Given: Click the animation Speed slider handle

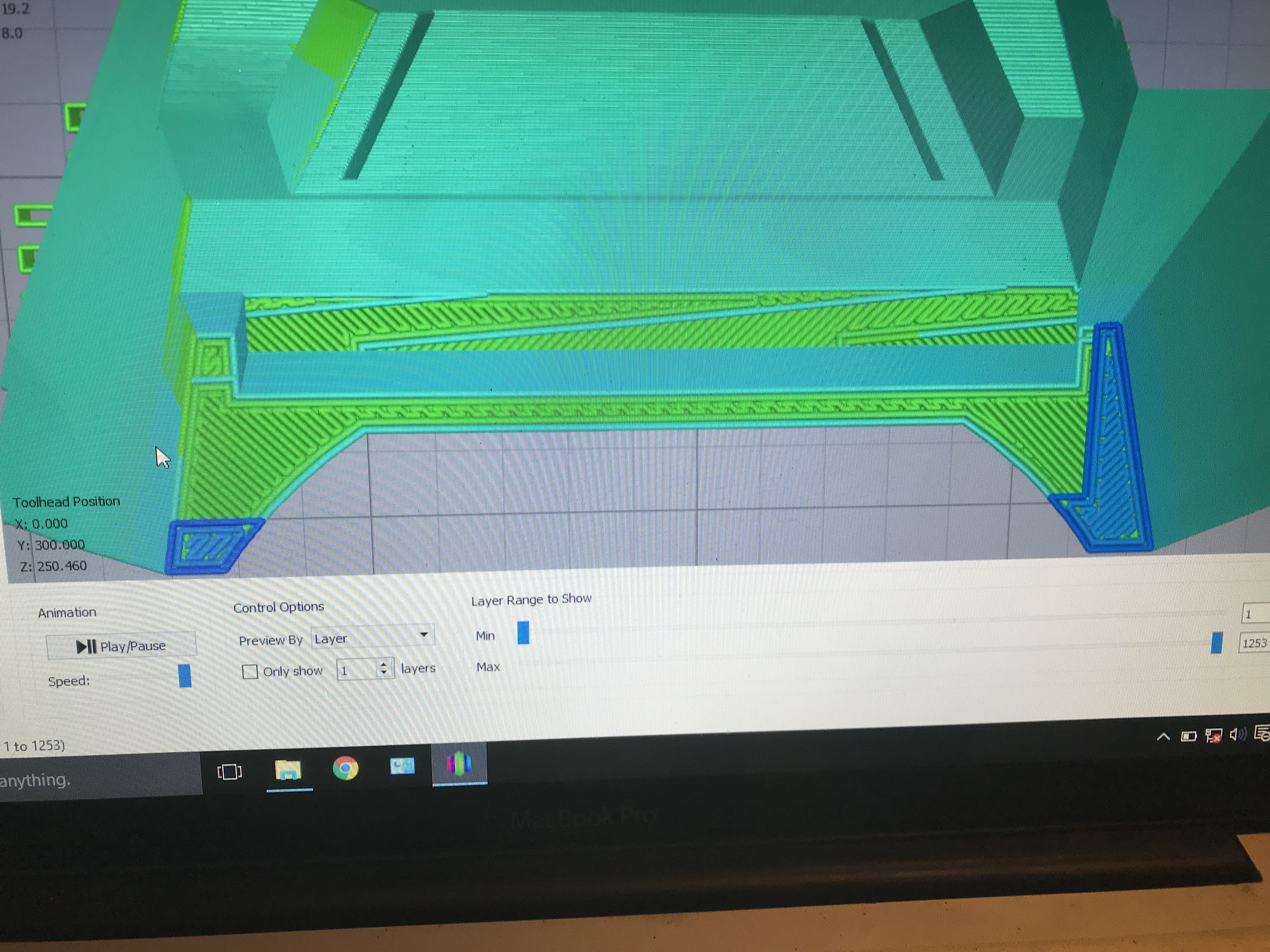Looking at the screenshot, I should [x=185, y=675].
